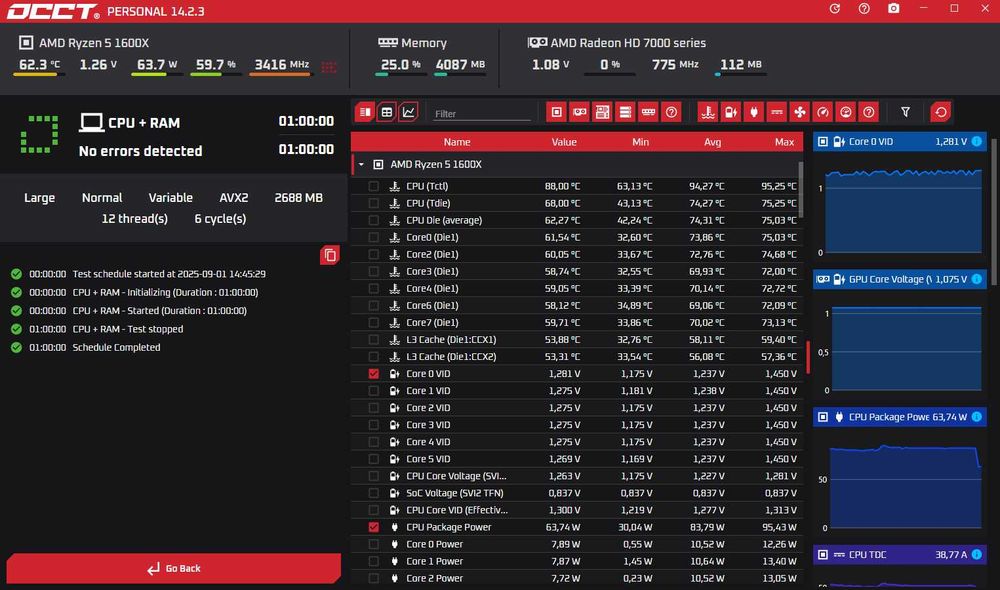Select the CPU TDC graph header
Viewport: 1000px width, 590px height.
tap(899, 555)
